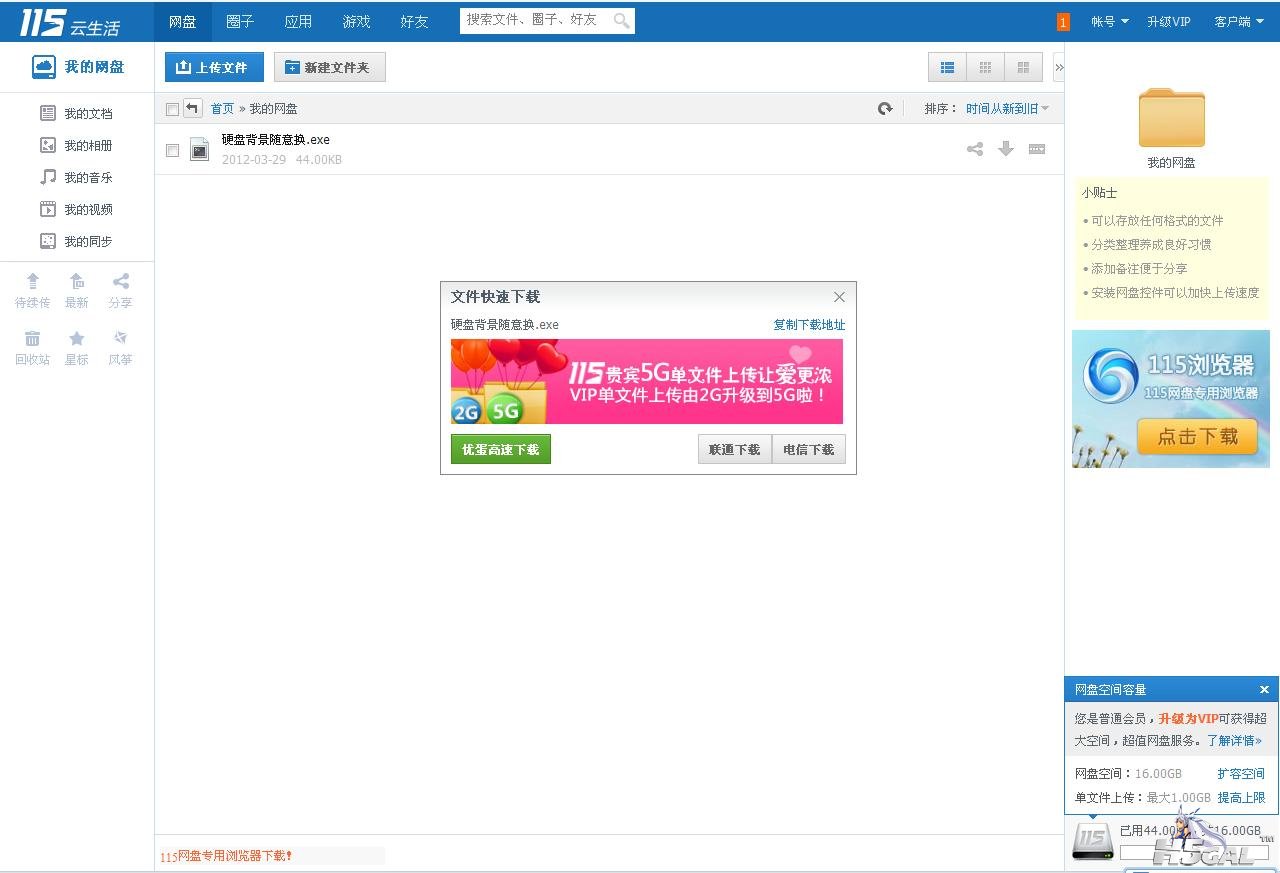
Task: Go back up one folder level
Action: (193, 108)
